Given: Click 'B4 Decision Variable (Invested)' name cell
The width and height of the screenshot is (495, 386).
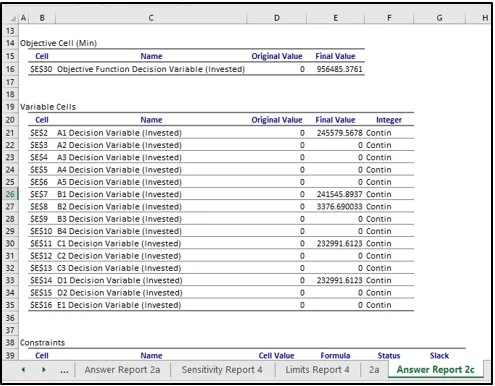Looking at the screenshot, I should pyautogui.click(x=119, y=231).
